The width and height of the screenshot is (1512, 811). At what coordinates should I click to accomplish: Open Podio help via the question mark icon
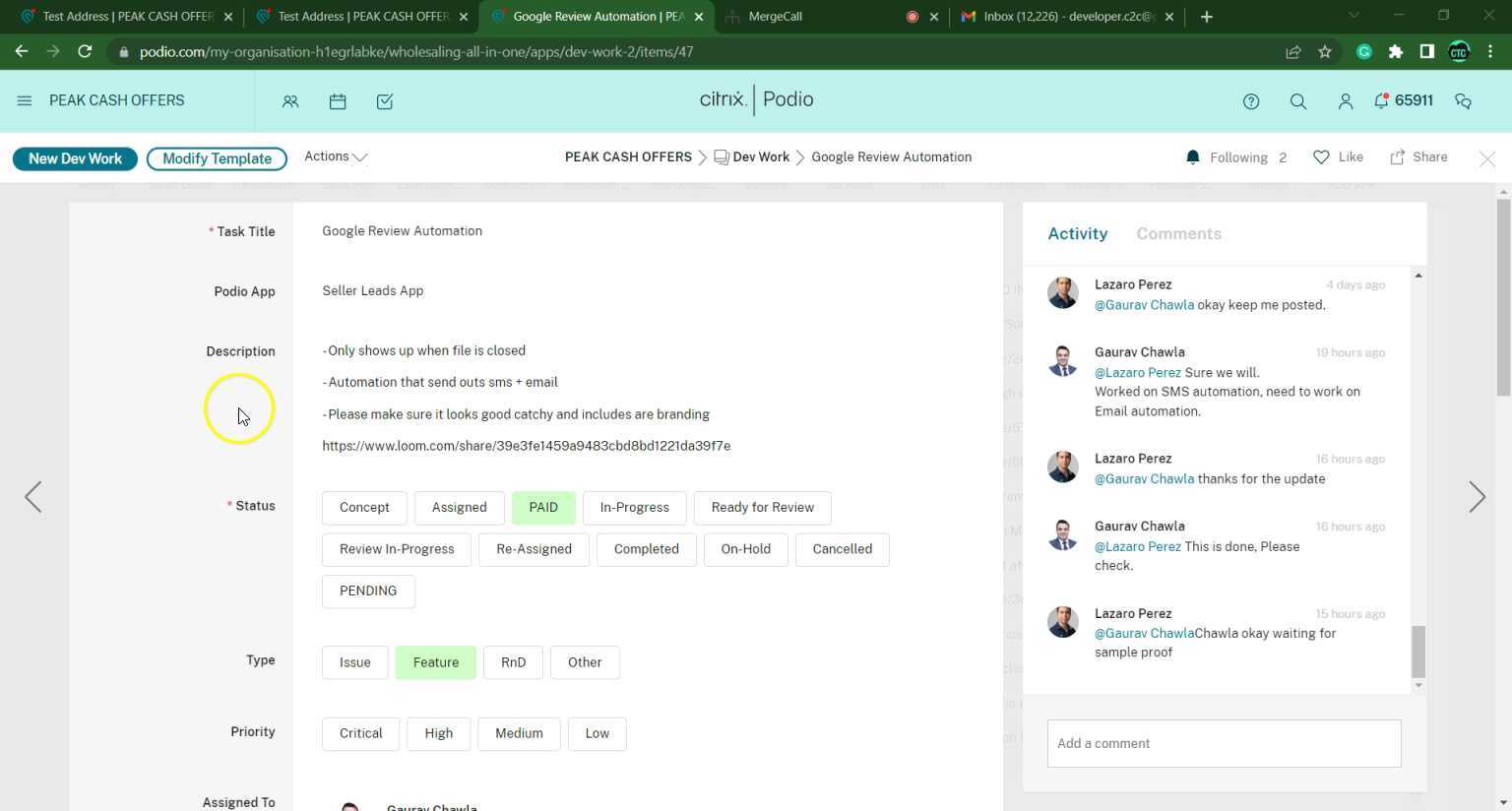[x=1251, y=101]
